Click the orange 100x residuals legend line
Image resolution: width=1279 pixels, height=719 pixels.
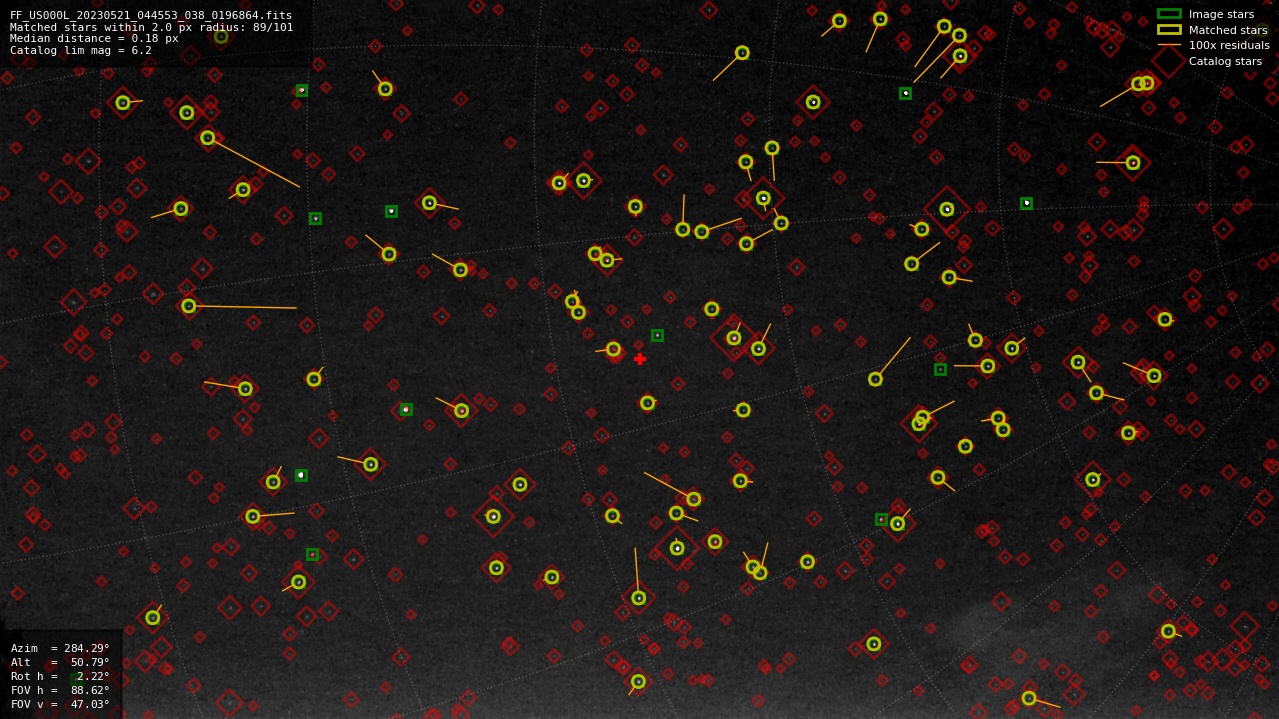click(1169, 45)
